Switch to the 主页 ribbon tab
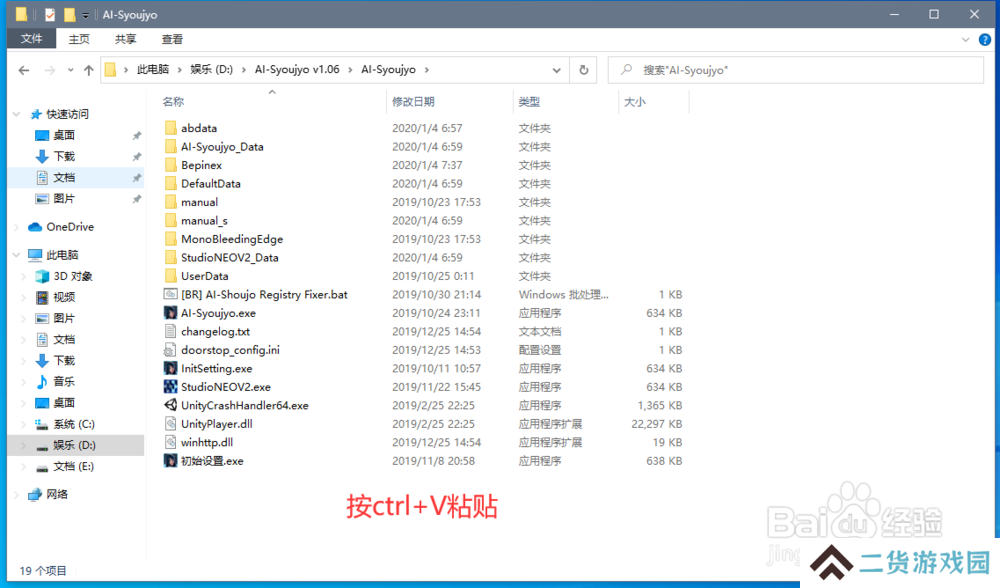The image size is (1000, 588). click(79, 40)
